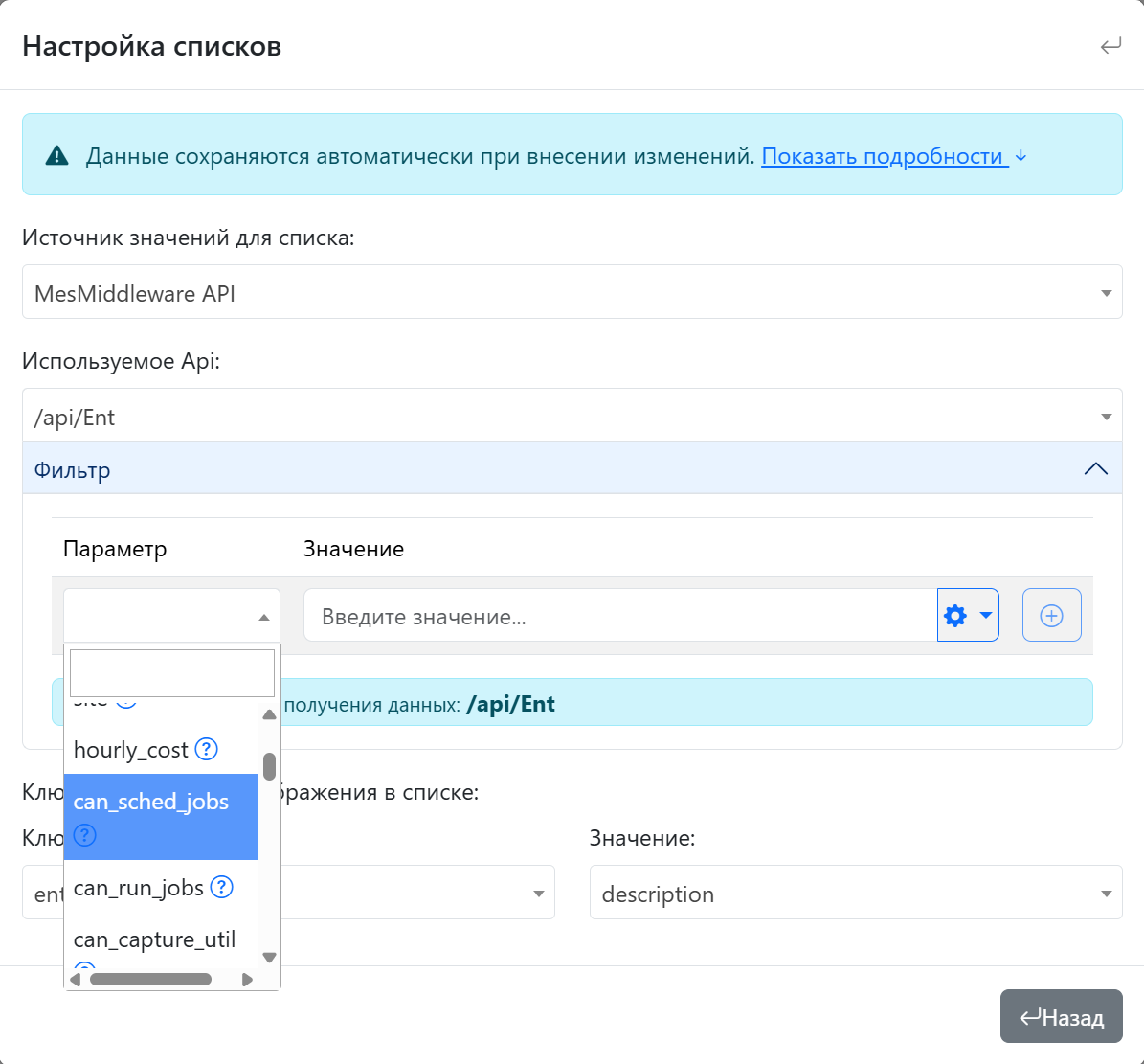Click the down arrow beside Показать подробности
Viewport: 1144px width, 1064px height.
(x=1021, y=155)
